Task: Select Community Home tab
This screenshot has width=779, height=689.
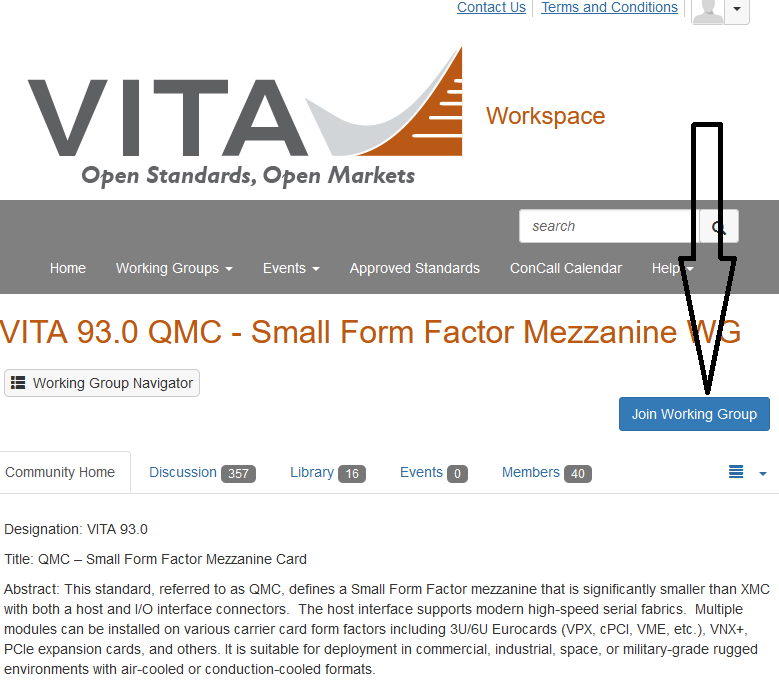Action: pyautogui.click(x=60, y=472)
